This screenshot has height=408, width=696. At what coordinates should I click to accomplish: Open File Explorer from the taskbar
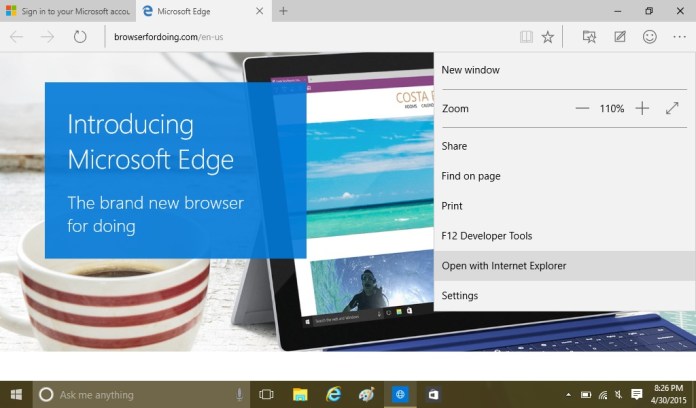click(x=300, y=394)
